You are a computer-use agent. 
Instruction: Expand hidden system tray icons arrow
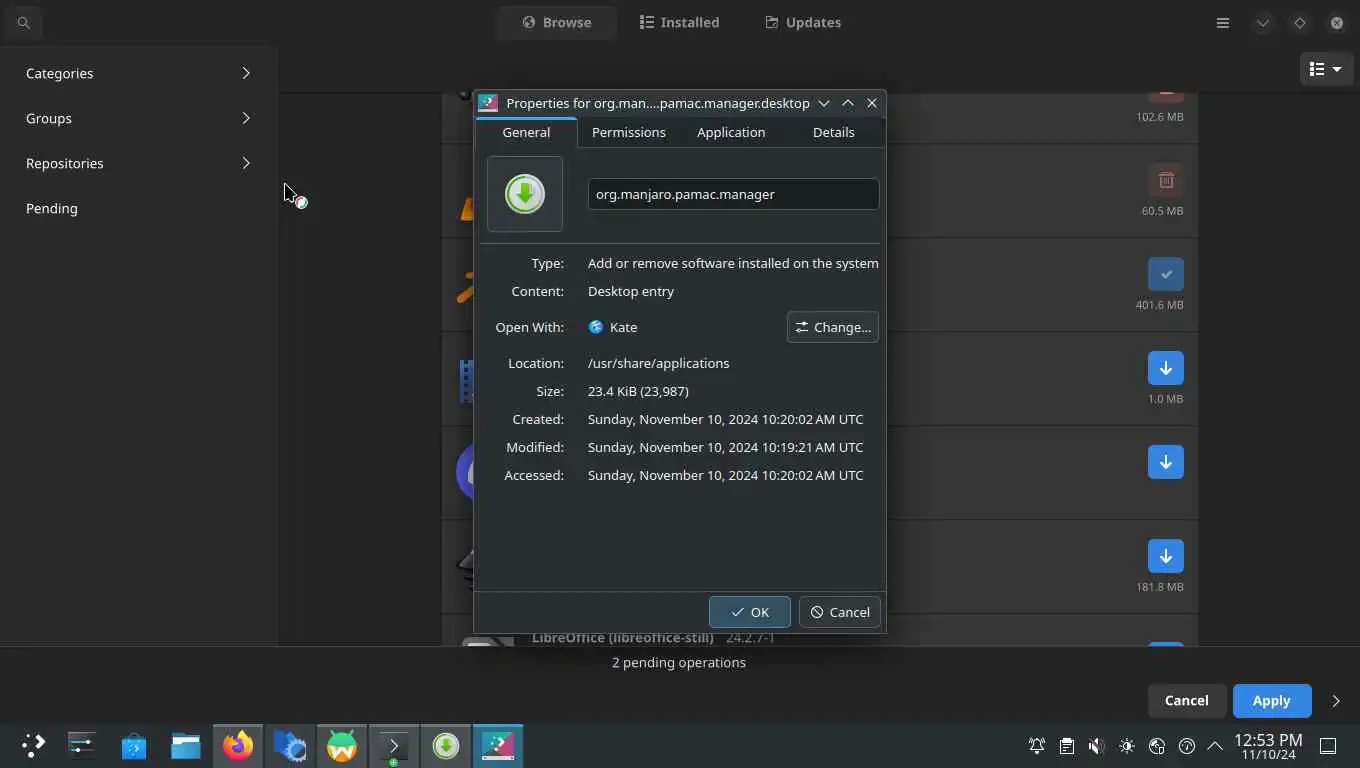tap(1215, 746)
